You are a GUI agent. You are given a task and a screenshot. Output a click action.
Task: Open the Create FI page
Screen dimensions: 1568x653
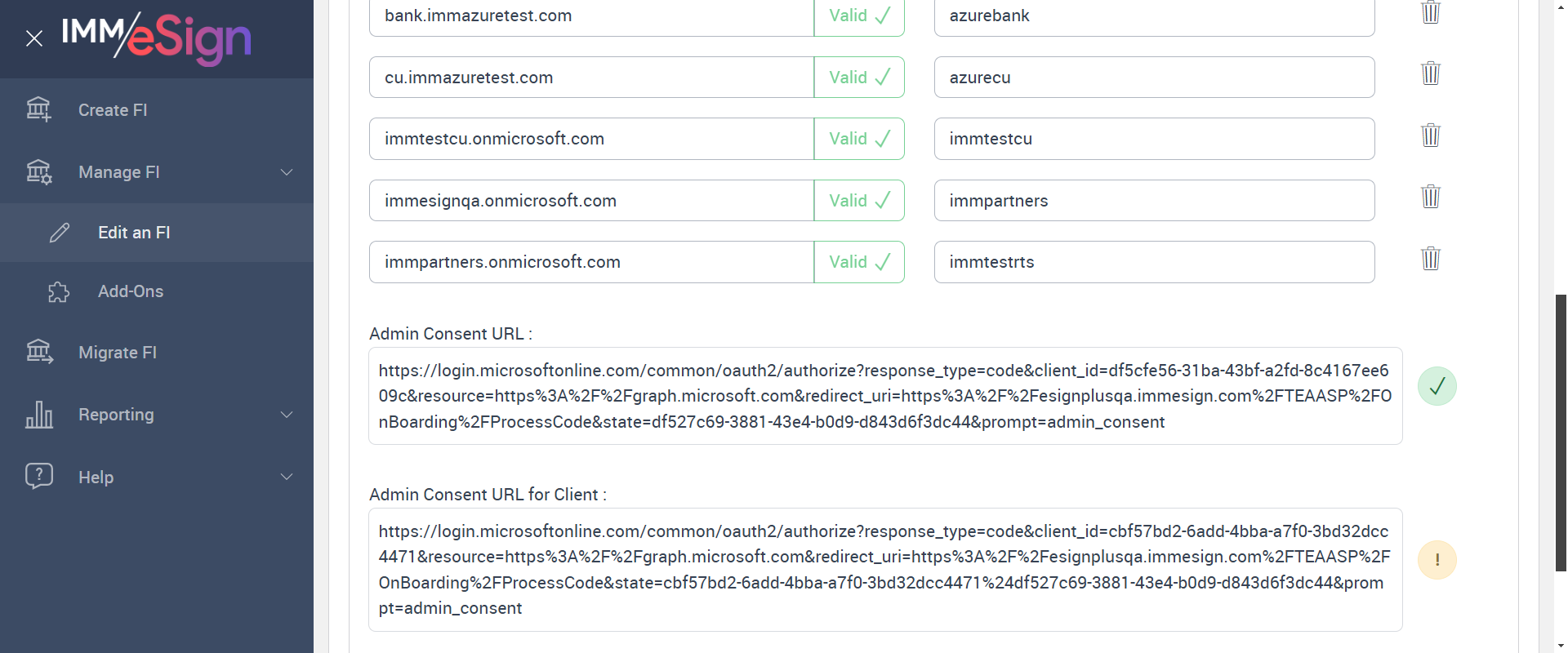[113, 110]
